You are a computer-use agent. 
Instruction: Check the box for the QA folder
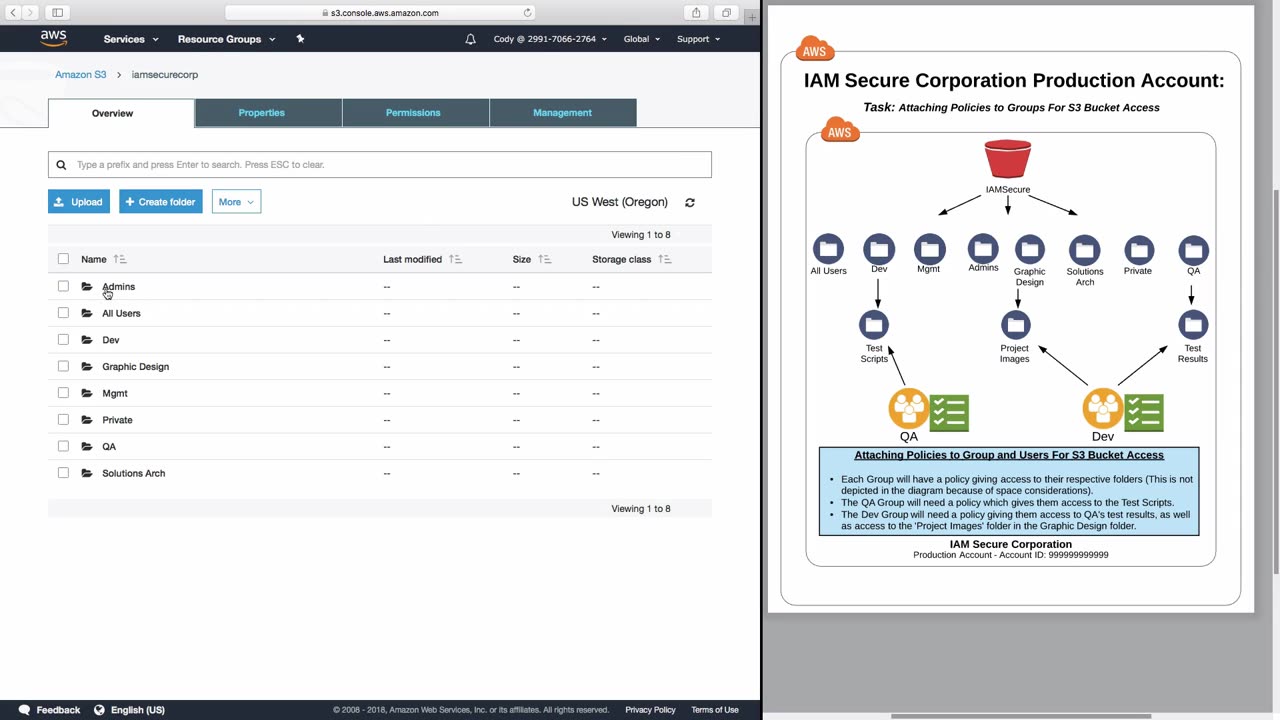(63, 447)
